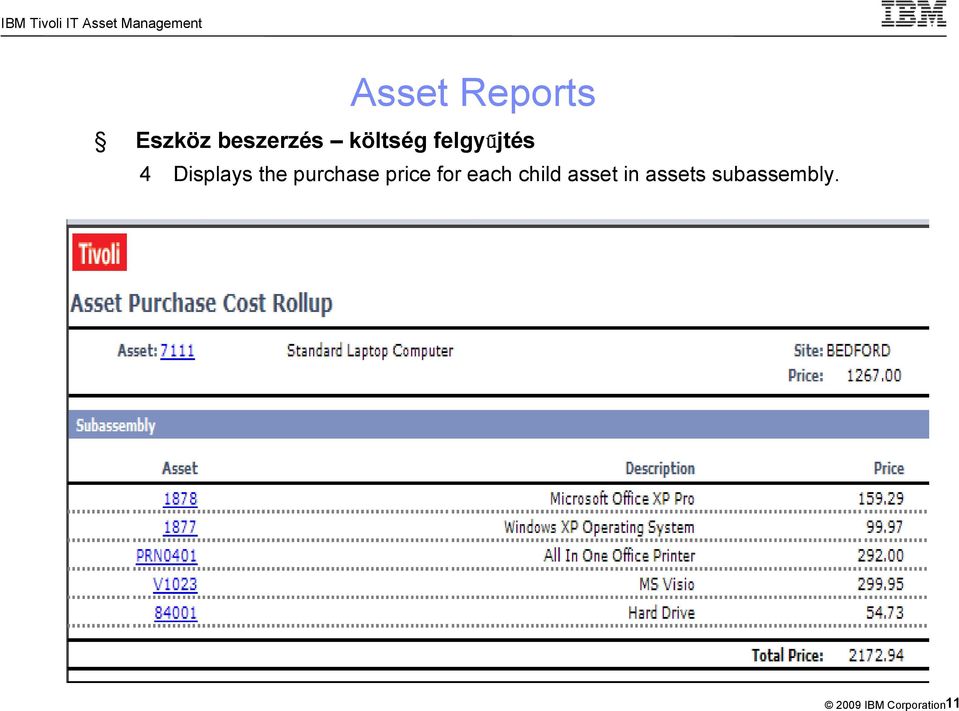Click 'Eszköz beszerzés – költség felgyűjtés' bullet
Viewport: 959px width, 711px height.
pyautogui.click(x=335, y=141)
